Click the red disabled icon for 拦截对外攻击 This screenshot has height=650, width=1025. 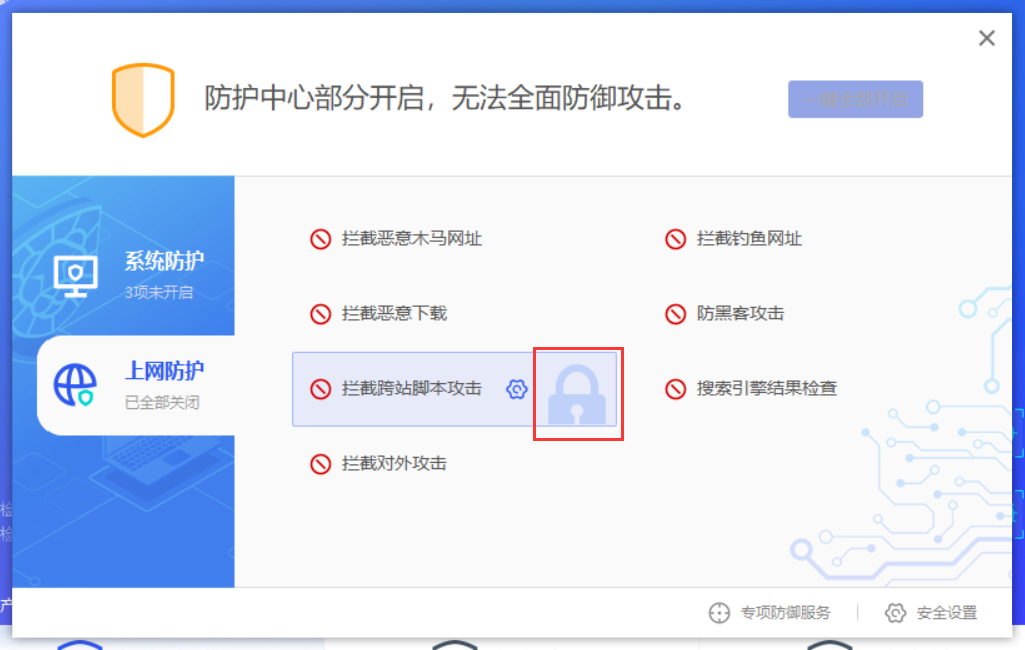[320, 464]
